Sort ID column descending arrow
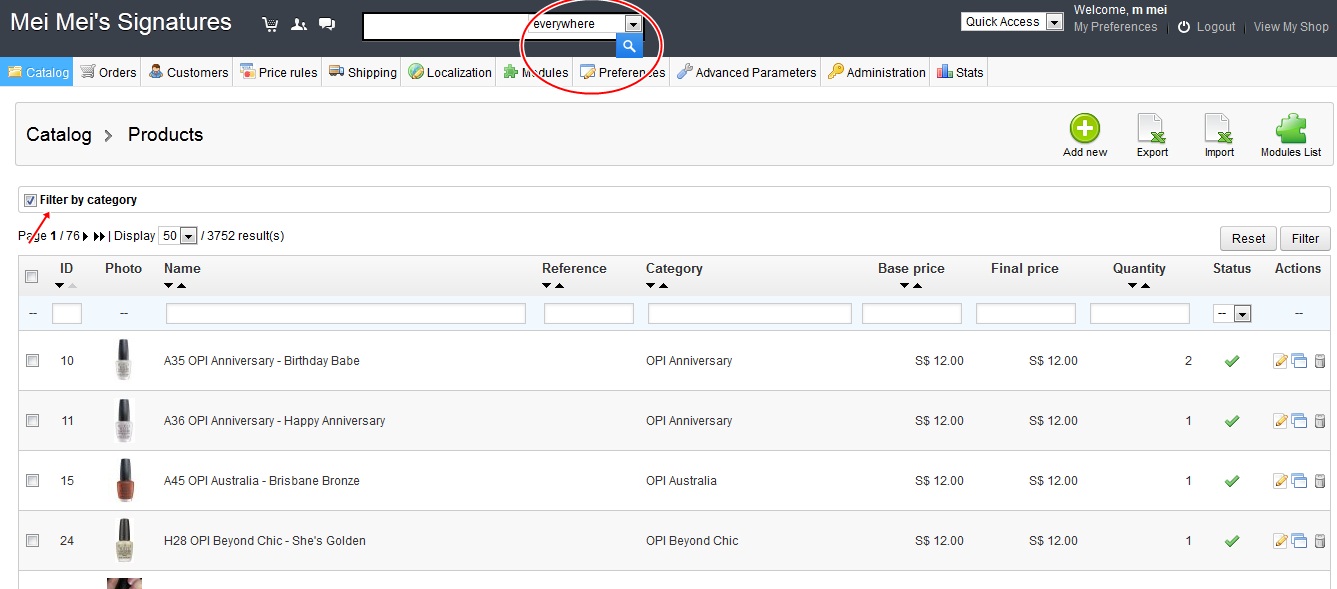Screen dimensions: 1337x589 [60, 286]
